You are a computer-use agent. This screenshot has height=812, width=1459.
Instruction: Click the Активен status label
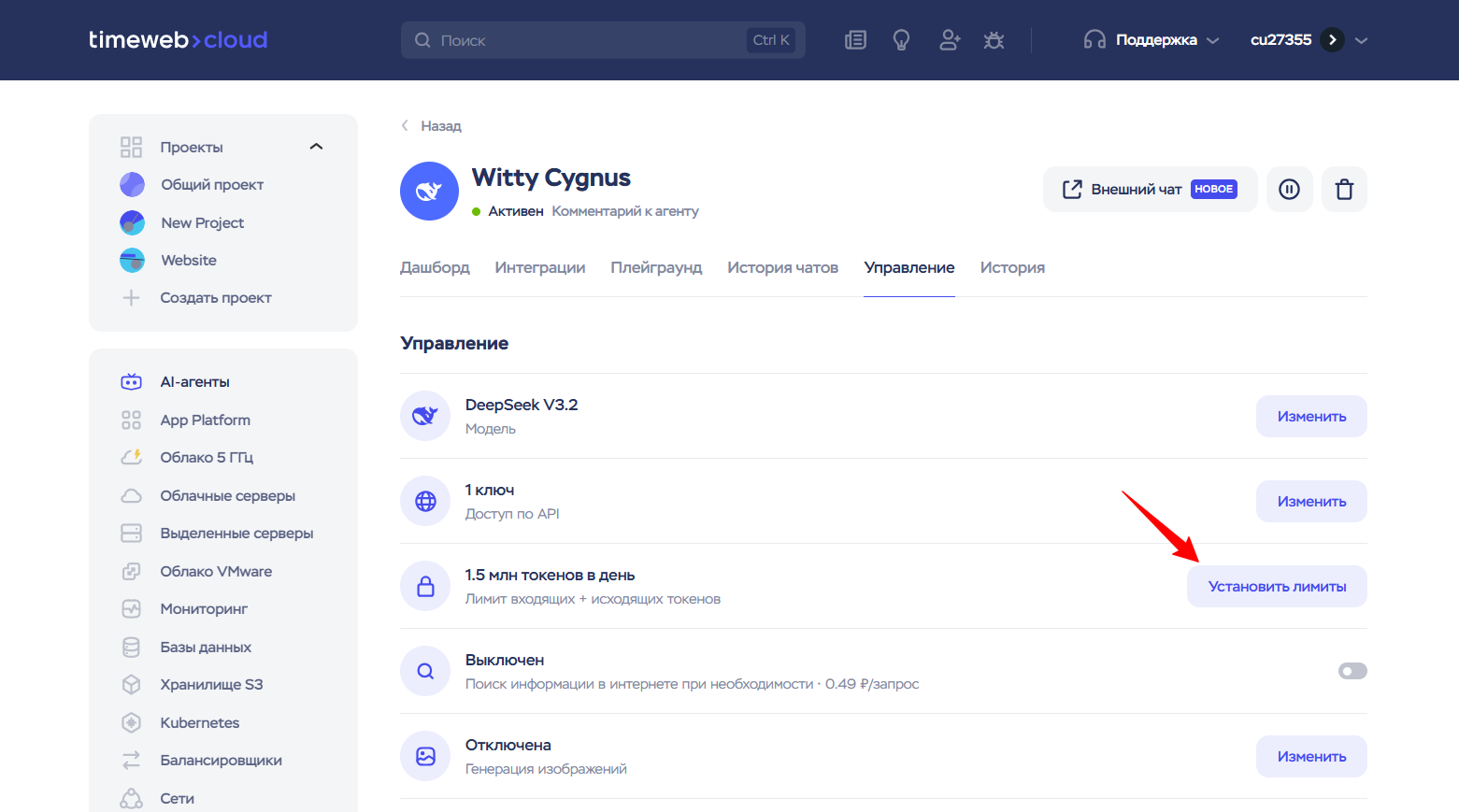tap(516, 211)
